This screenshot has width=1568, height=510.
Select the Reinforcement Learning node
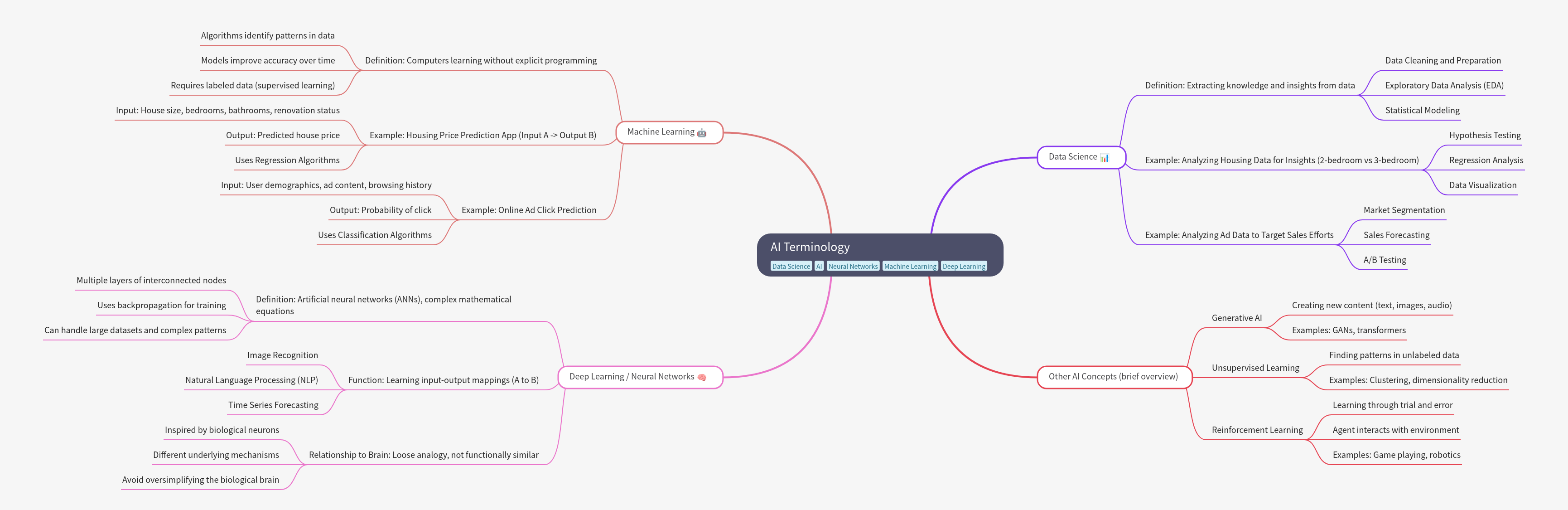(x=1257, y=430)
